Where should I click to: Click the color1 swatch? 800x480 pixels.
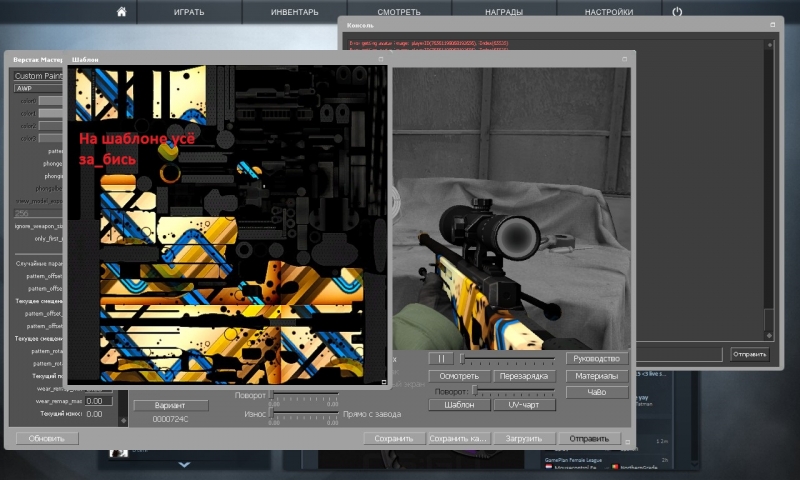pyautogui.click(x=51, y=113)
